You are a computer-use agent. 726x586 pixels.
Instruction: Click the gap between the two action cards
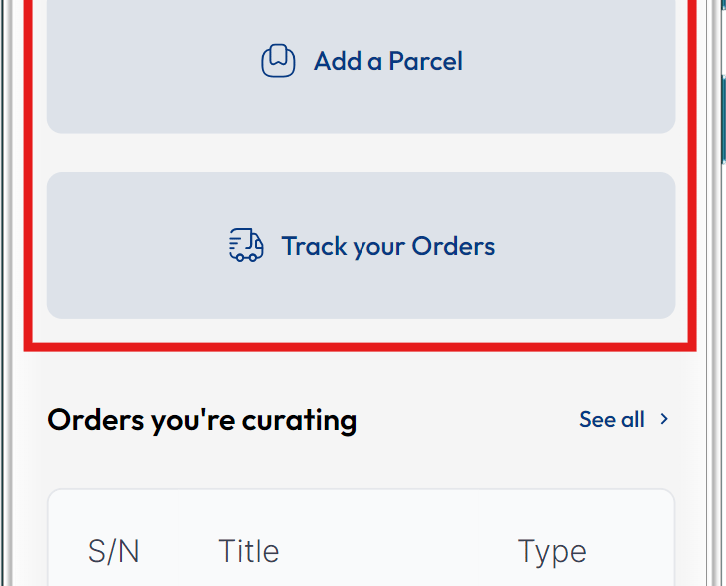[360, 153]
